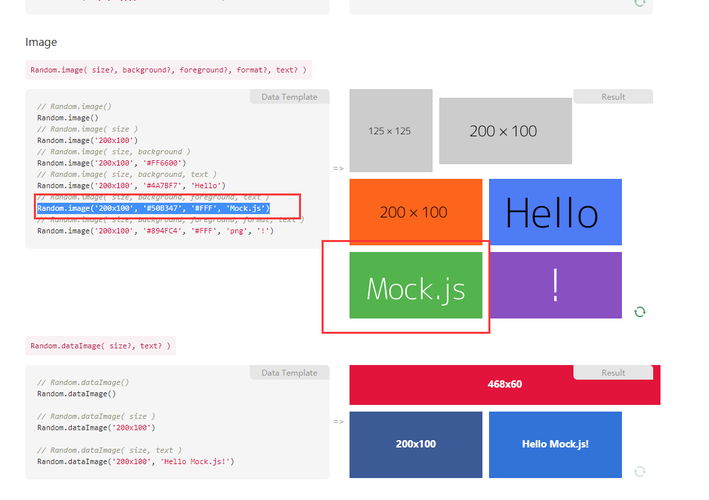Select the purple exclamation mark image
The width and height of the screenshot is (709, 500).
(x=554, y=286)
